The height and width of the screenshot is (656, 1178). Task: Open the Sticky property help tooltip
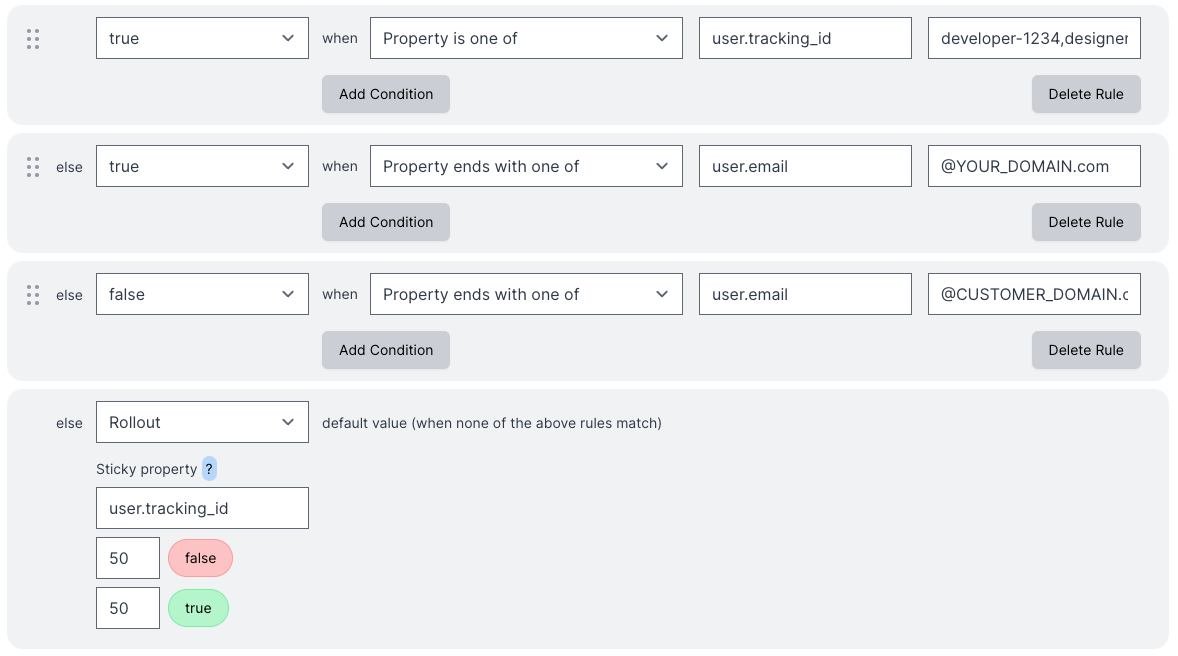[x=208, y=468]
